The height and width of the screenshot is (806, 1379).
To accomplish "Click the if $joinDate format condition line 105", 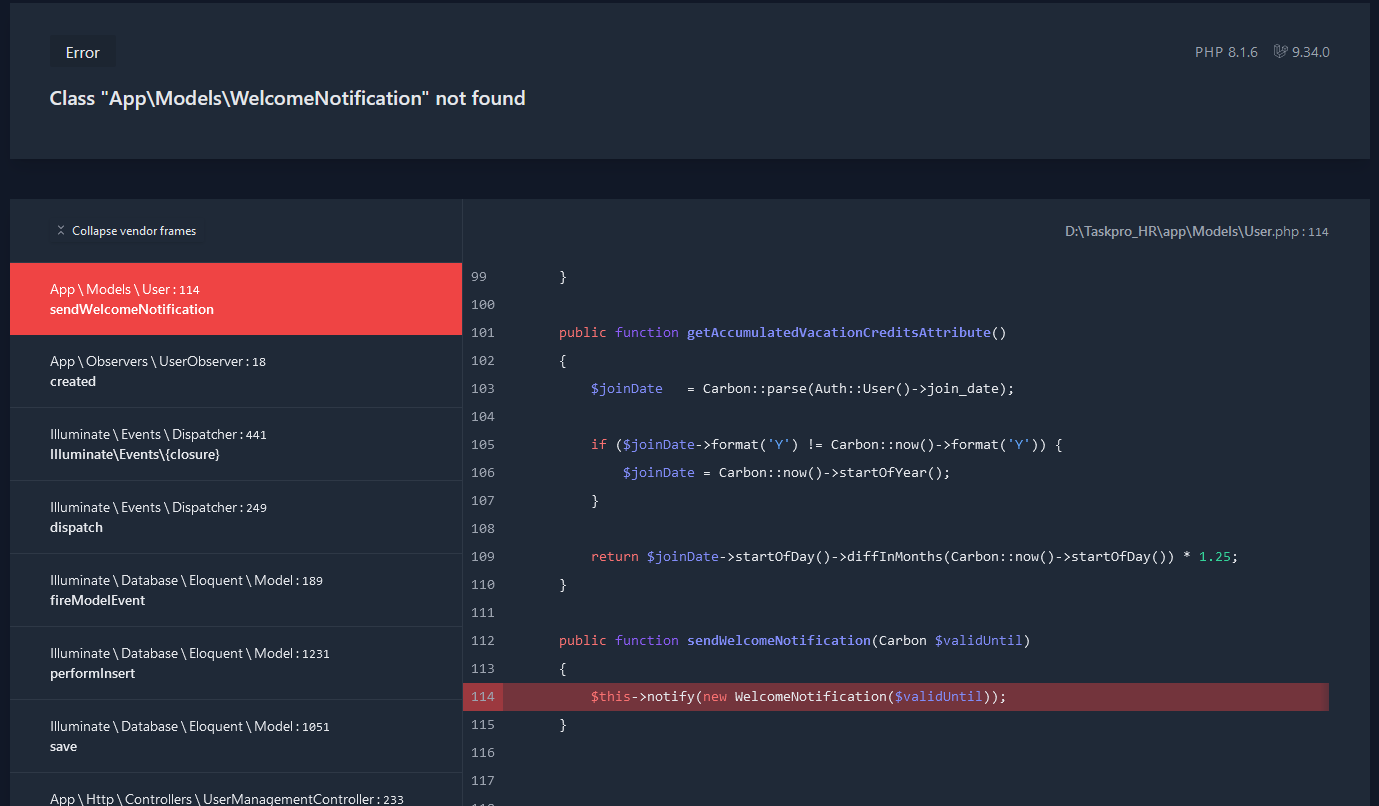I will coord(826,444).
